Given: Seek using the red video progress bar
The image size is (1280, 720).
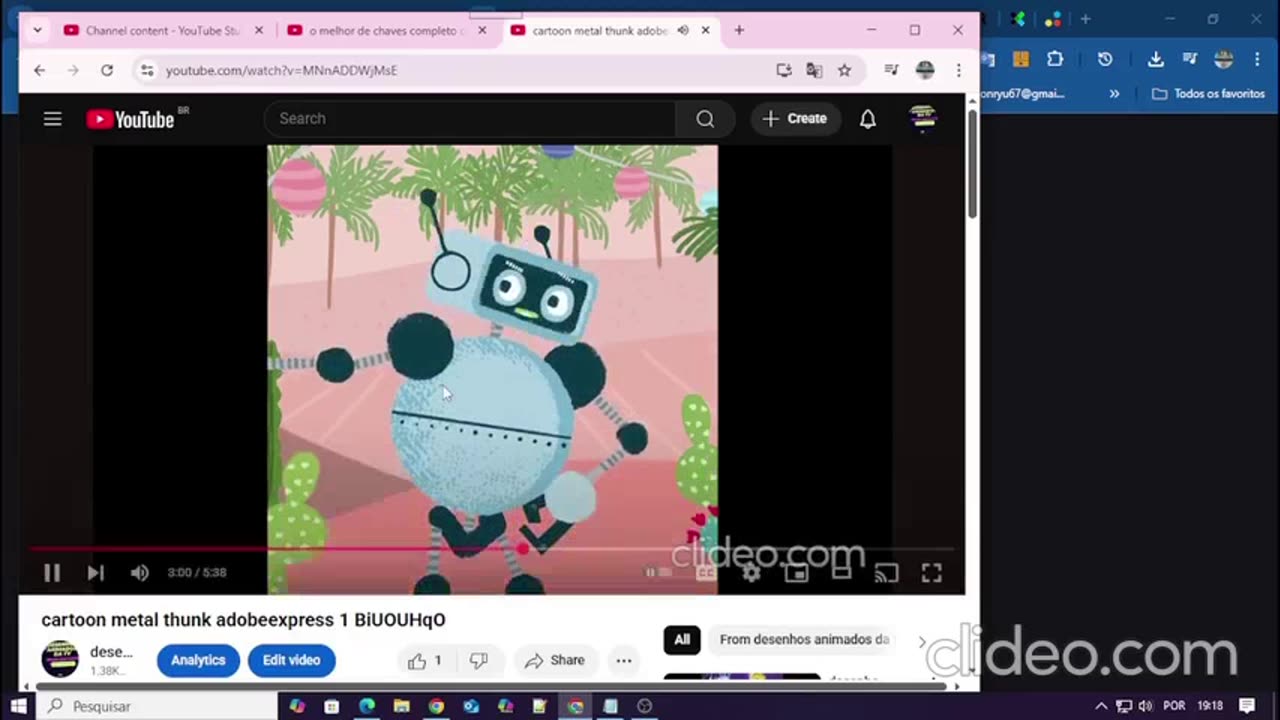Looking at the screenshot, I should (x=490, y=548).
